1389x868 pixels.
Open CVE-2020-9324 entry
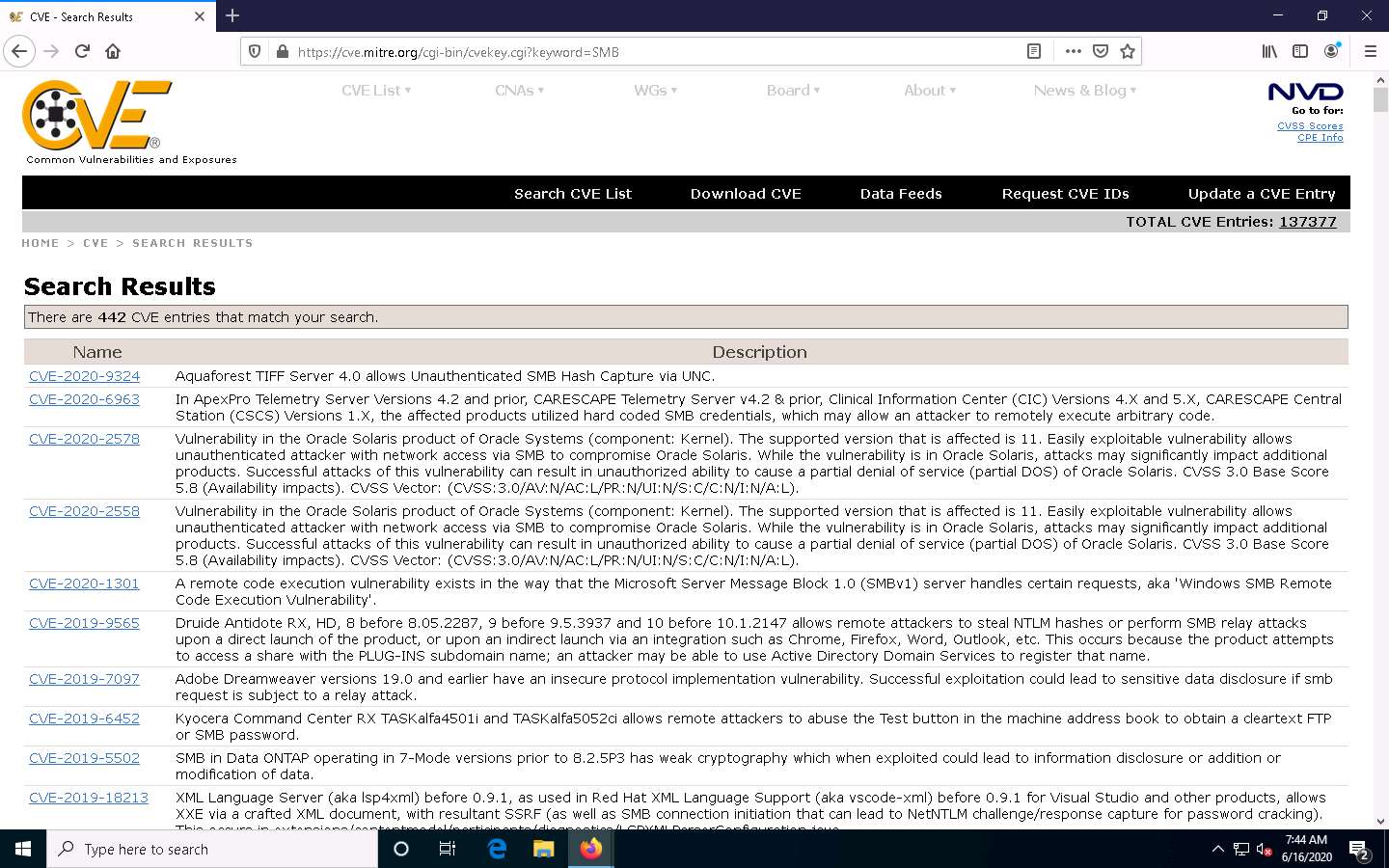[84, 376]
